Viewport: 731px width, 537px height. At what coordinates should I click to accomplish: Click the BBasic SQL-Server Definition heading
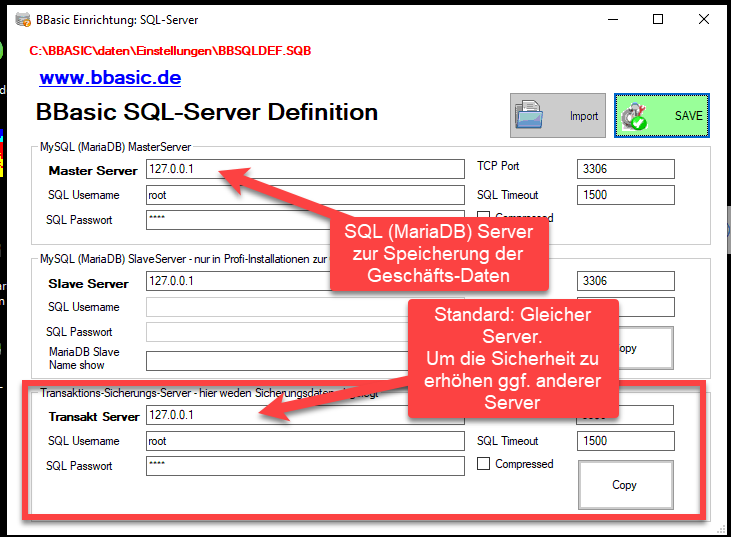pyautogui.click(x=207, y=112)
